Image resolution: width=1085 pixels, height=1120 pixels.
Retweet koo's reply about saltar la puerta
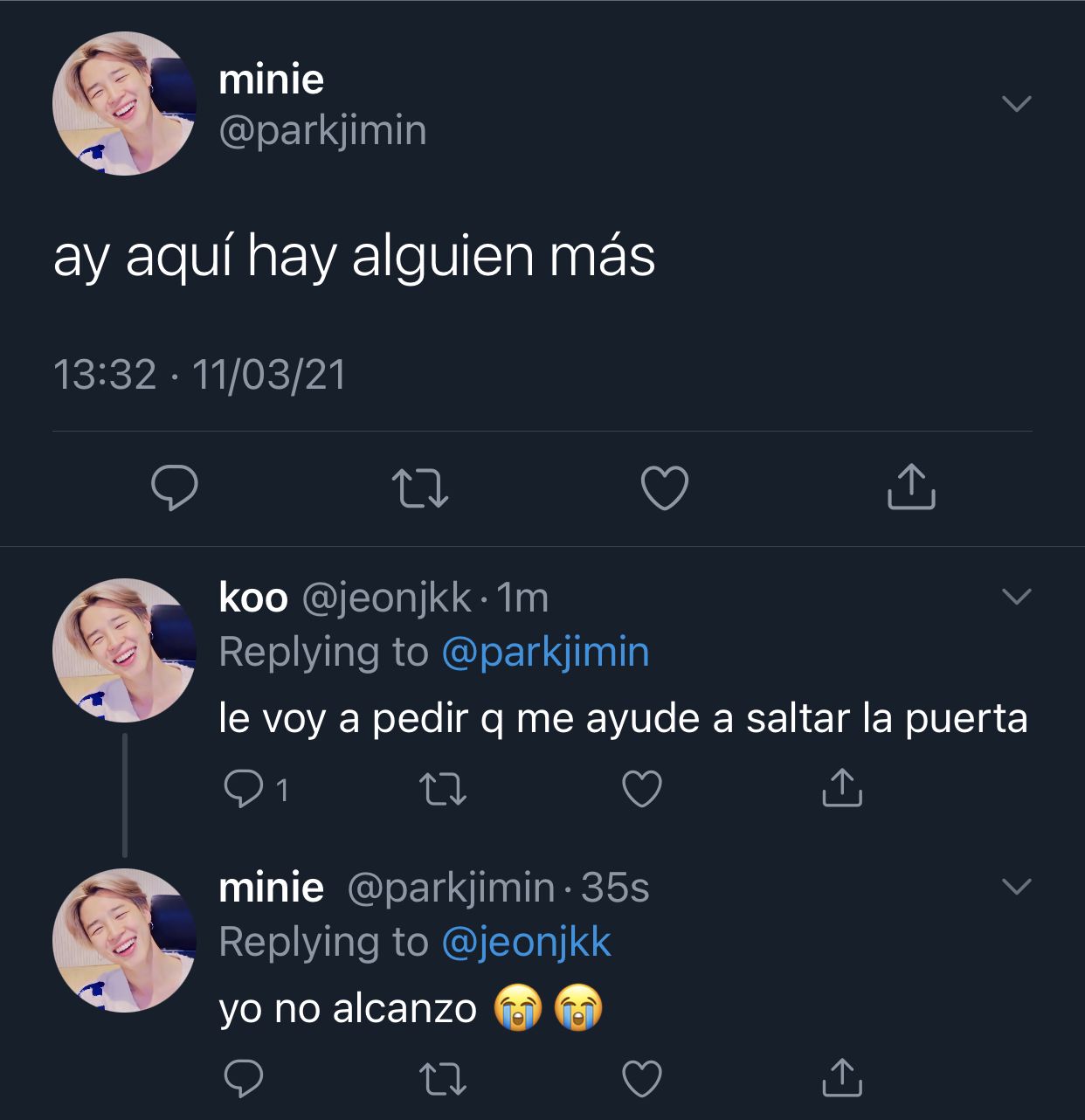click(x=443, y=789)
